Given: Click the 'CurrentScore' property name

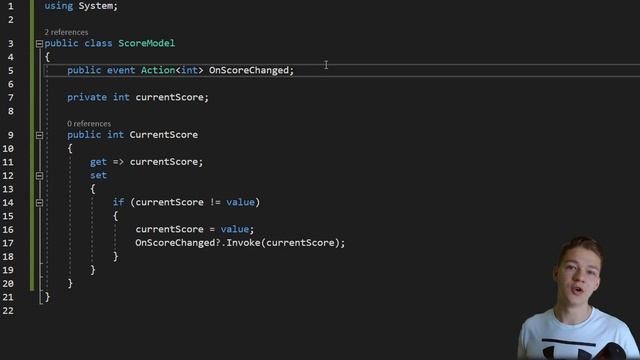Looking at the screenshot, I should pos(164,135).
